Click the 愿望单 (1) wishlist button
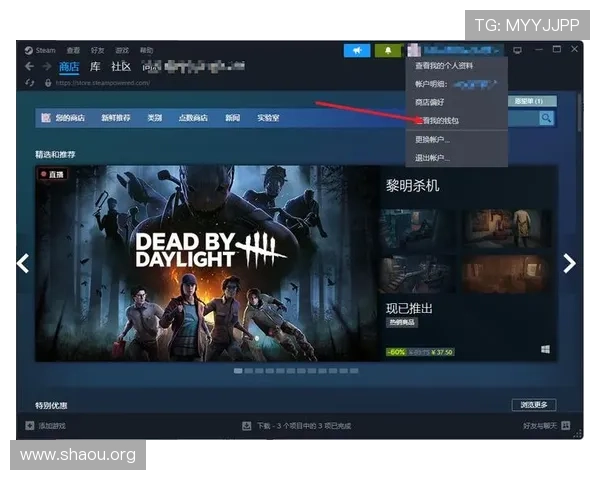Screen dimensions: 600x480 point(532,101)
